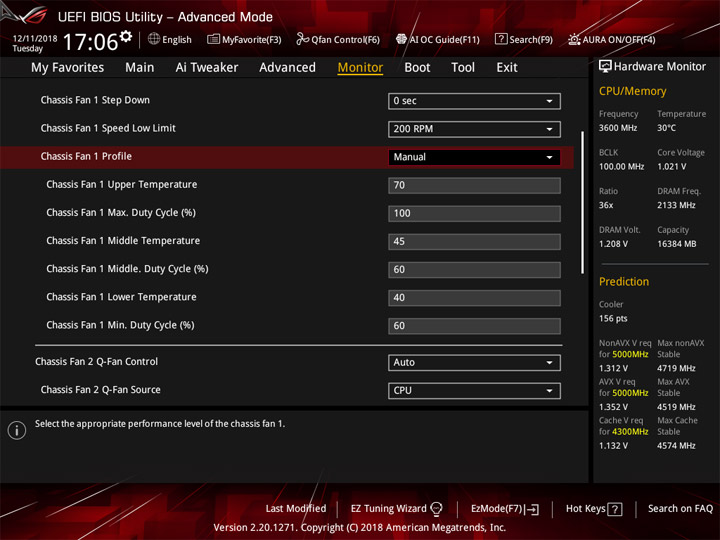Screen dimensions: 720x540
Task: Open Chassis Fan 2 Q-Fan Control dropdown
Action: (474, 362)
